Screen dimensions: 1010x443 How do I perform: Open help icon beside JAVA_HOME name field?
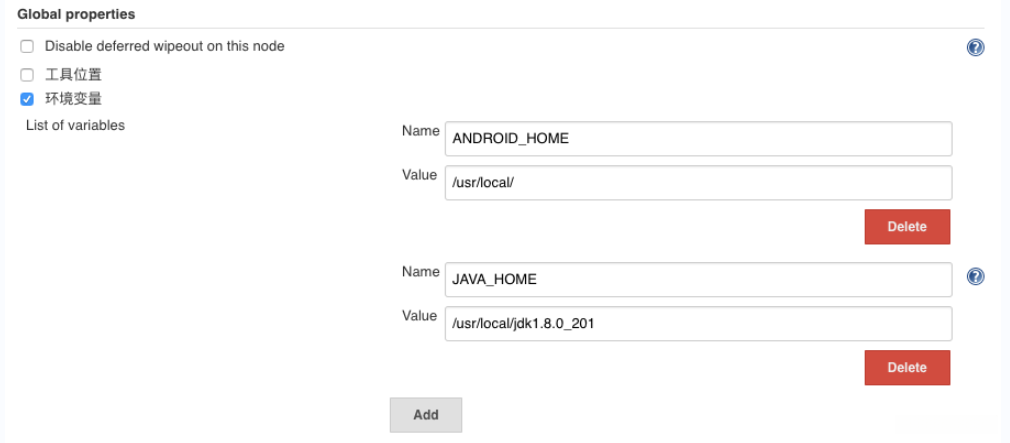click(x=976, y=277)
